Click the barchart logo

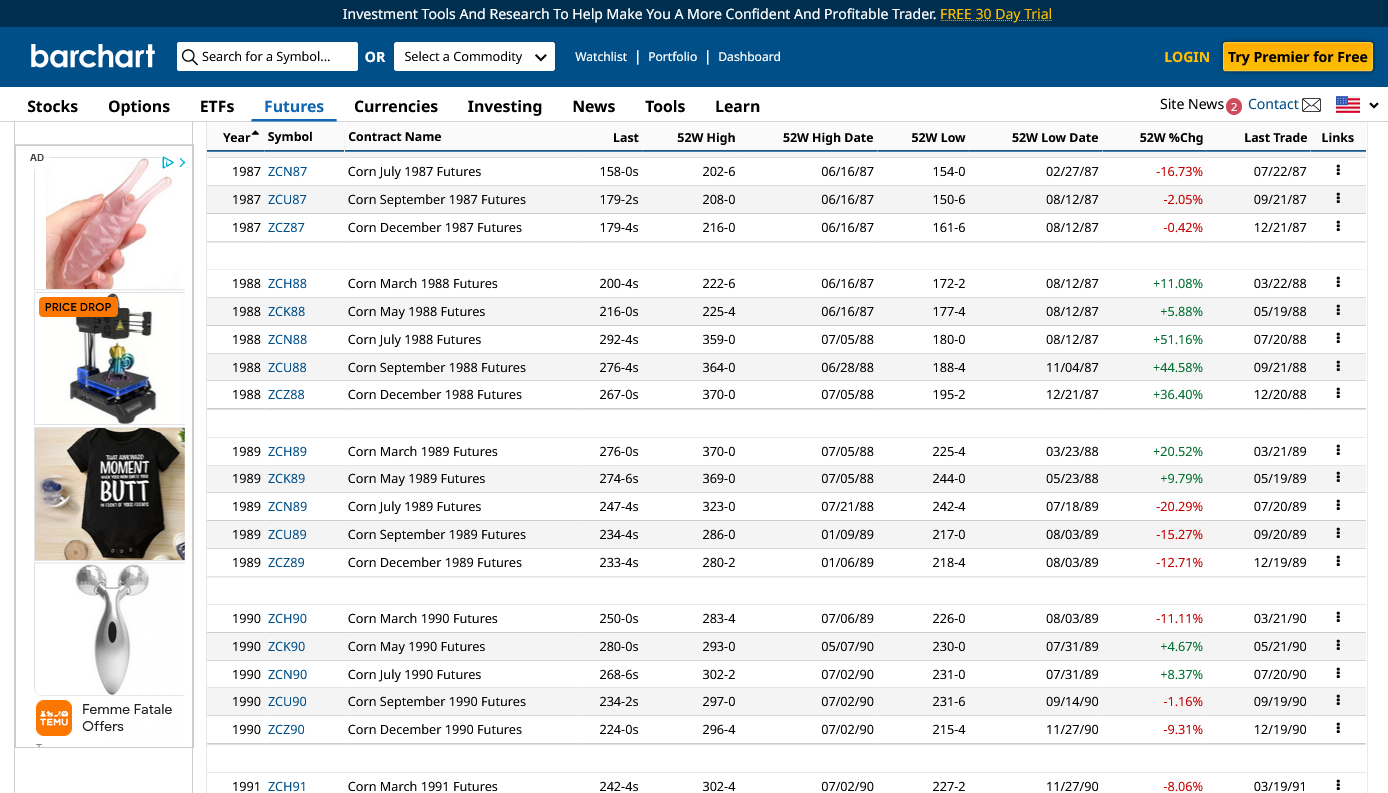tap(93, 56)
